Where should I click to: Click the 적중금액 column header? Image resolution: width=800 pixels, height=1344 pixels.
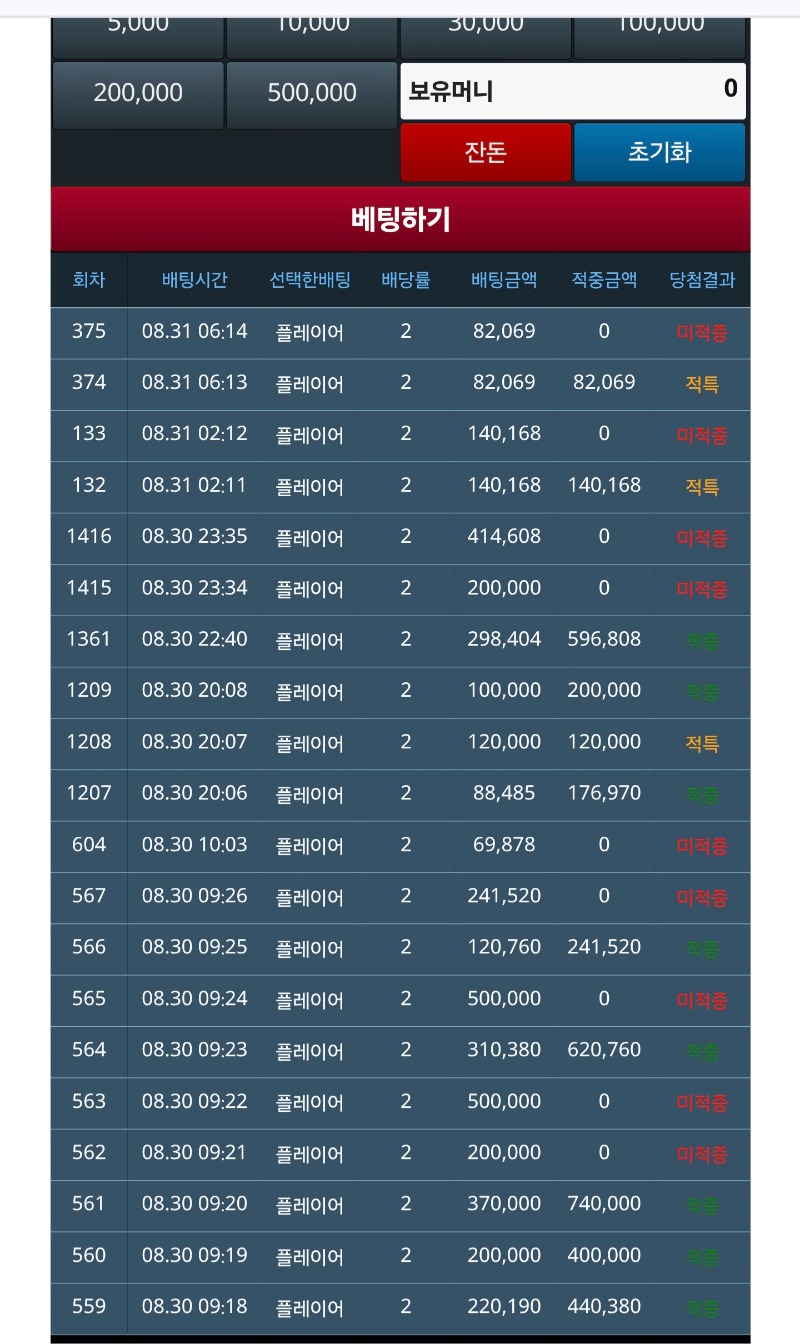pyautogui.click(x=604, y=280)
